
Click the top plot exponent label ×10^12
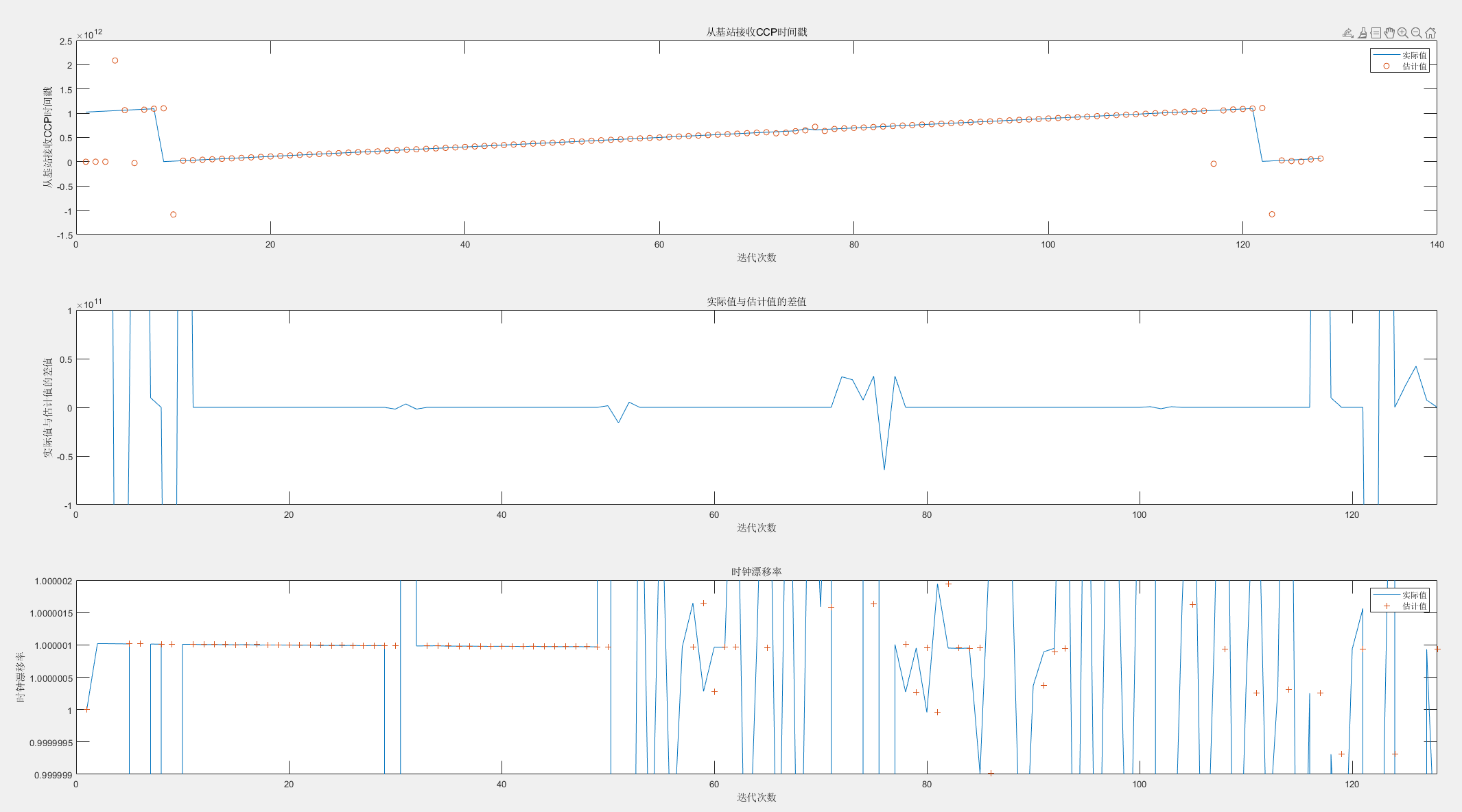(89, 34)
